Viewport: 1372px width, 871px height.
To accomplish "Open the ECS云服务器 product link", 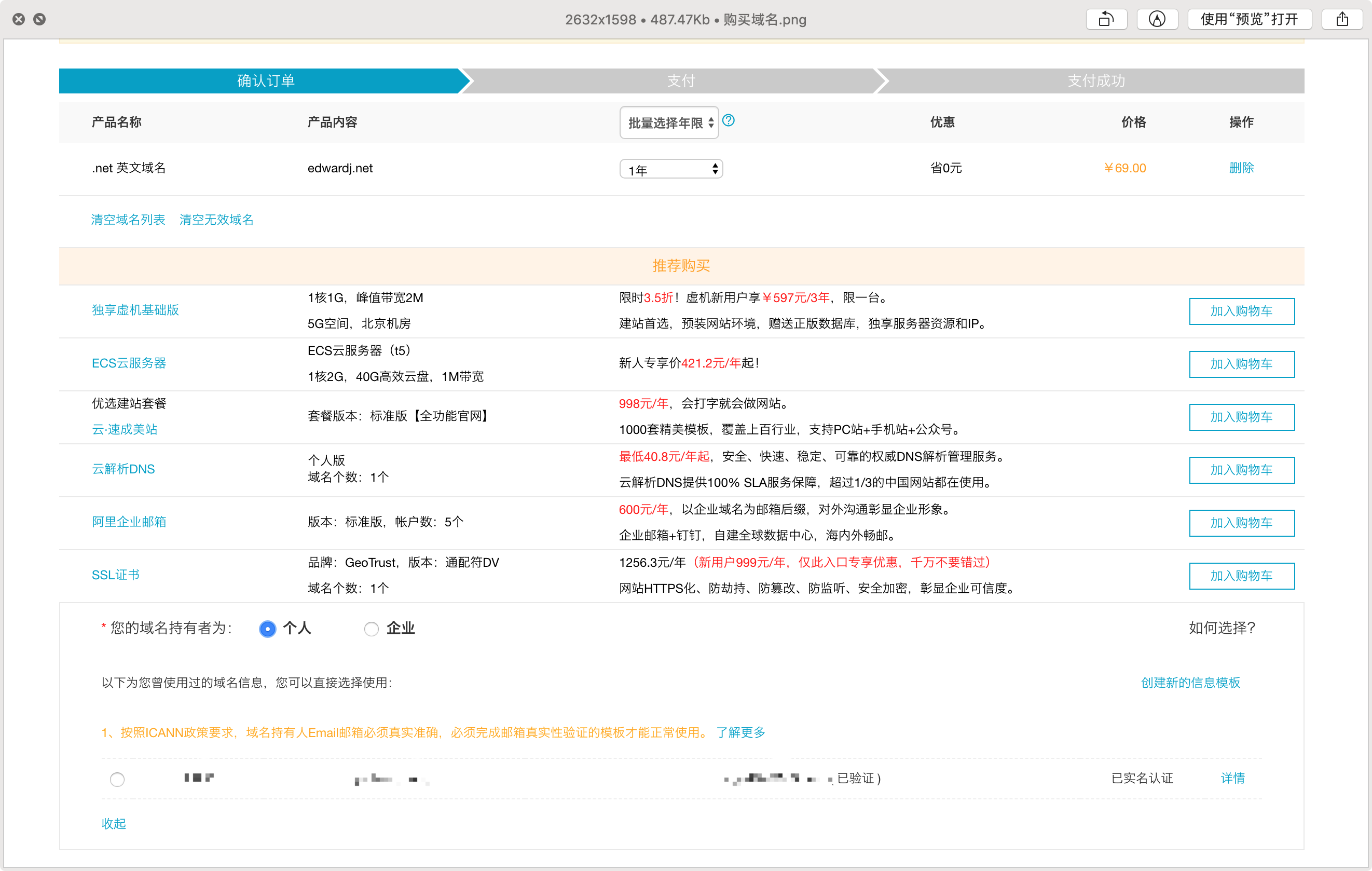I will click(129, 363).
